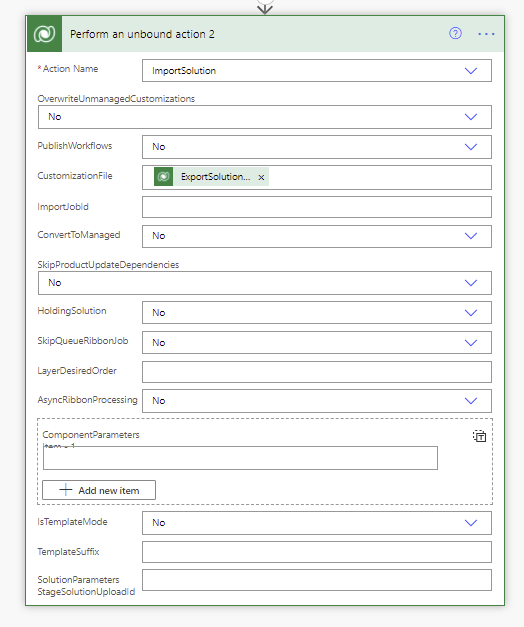Click the 'IsTemplateMode' label
Viewport: 524px width, 627px height.
click(x=72, y=522)
